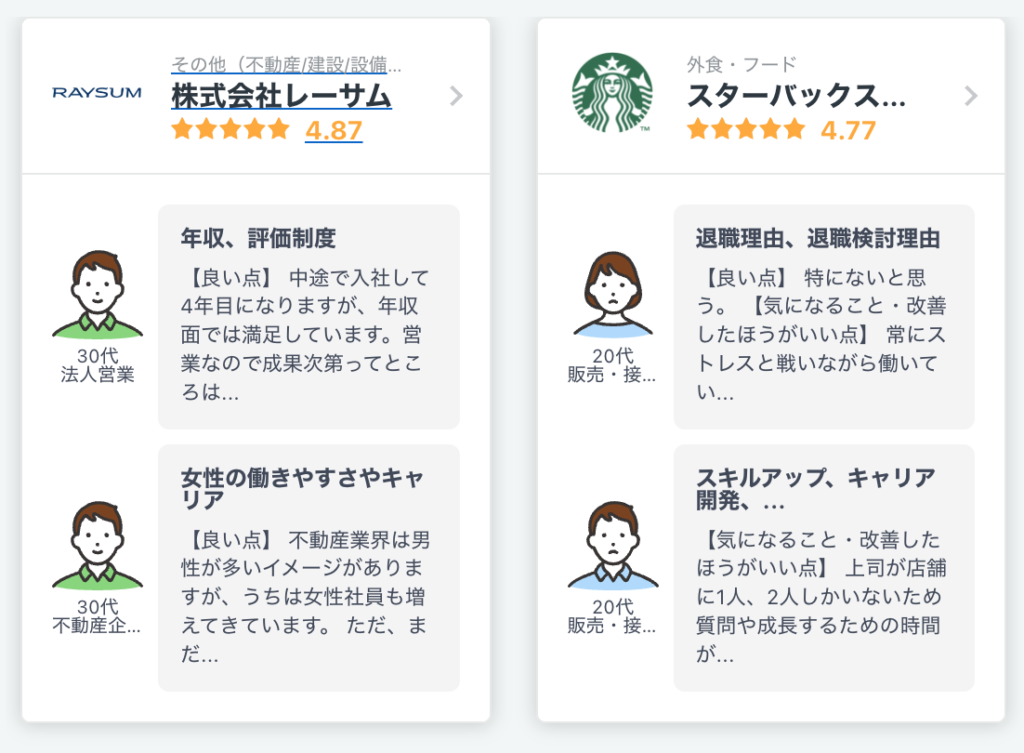Click the その他（不動産/建設/設備 category link

coord(286,65)
